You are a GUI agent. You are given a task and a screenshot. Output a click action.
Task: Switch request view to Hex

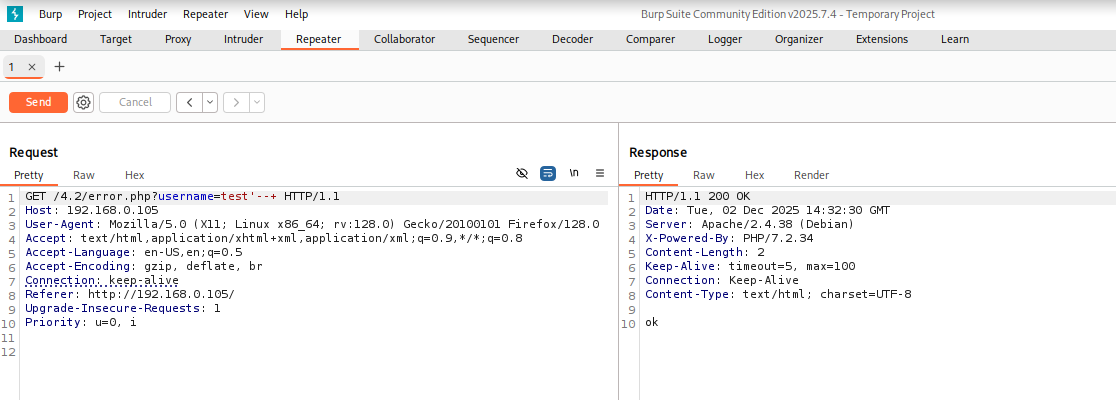pos(134,175)
